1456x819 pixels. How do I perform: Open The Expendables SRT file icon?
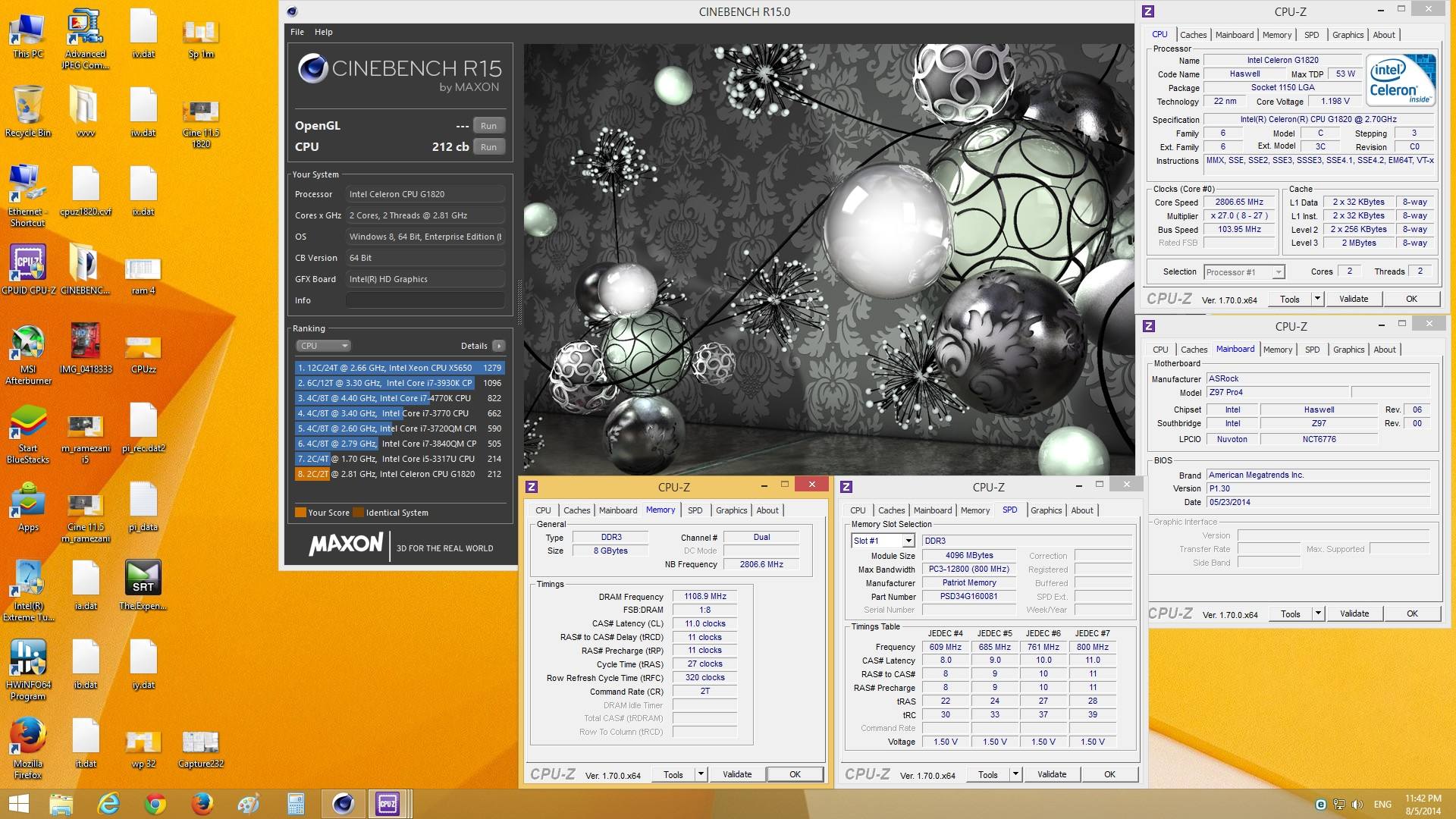pyautogui.click(x=143, y=585)
